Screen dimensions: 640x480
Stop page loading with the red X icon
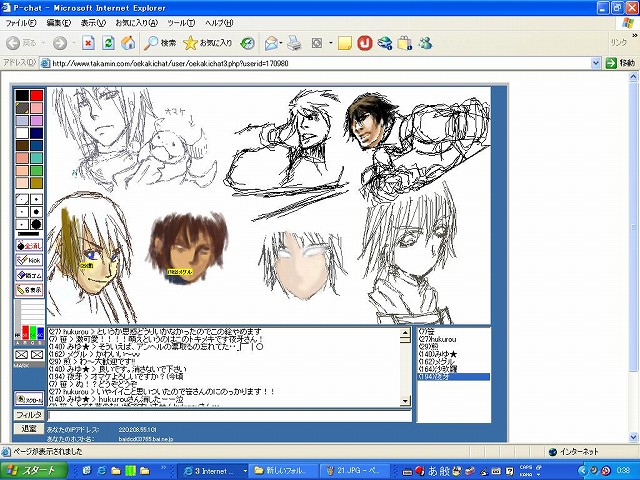(x=88, y=43)
